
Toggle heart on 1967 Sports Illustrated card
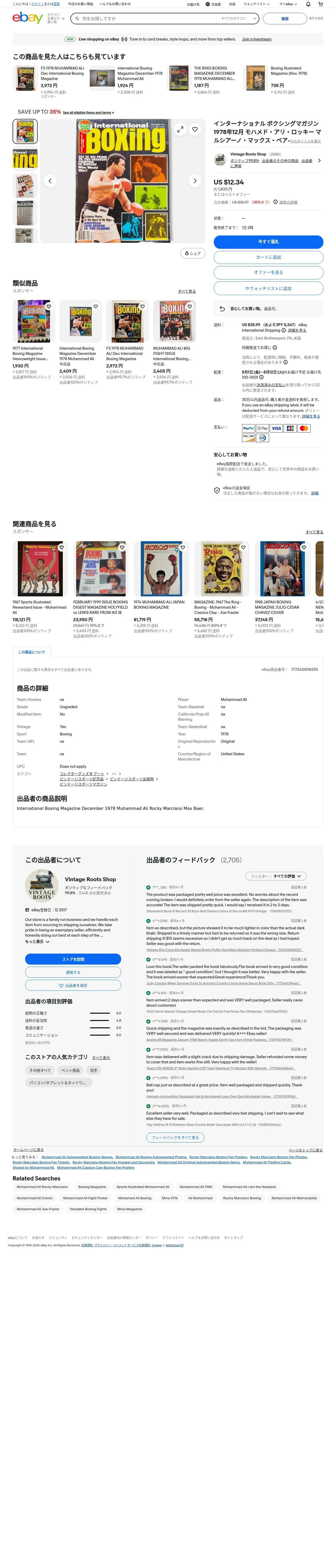coord(61,547)
